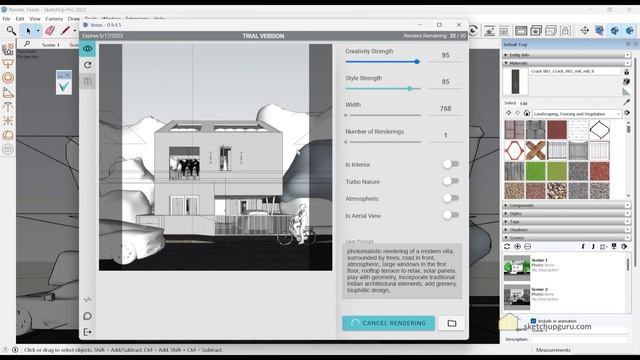Click the Update Scene refresh icon
640x360 pixels.
(x=507, y=247)
